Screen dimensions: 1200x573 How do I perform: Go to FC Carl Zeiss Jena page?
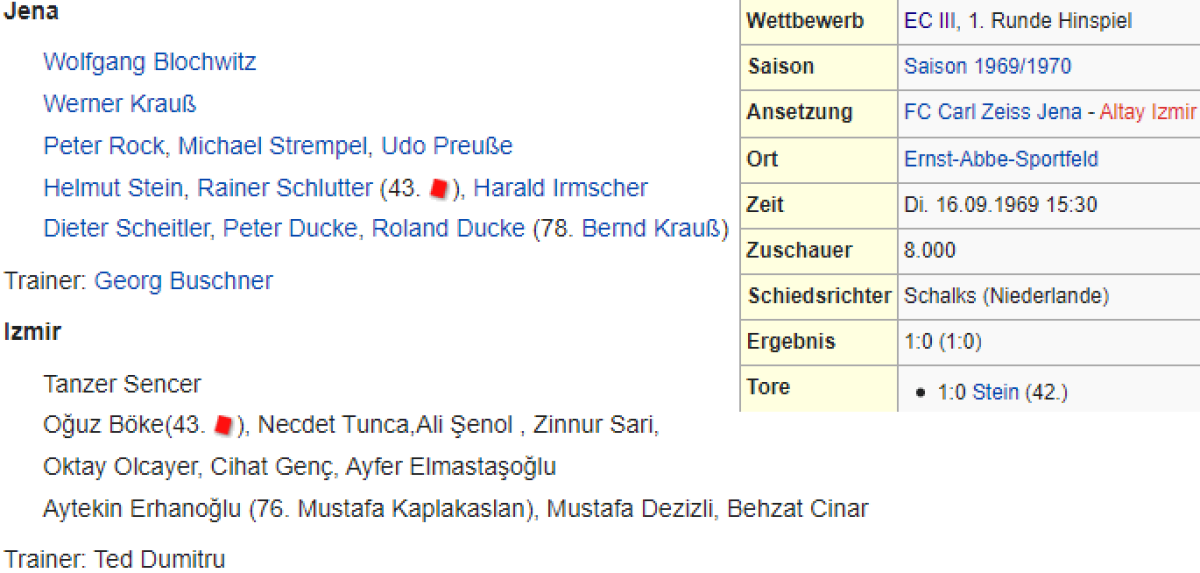pyautogui.click(x=992, y=113)
